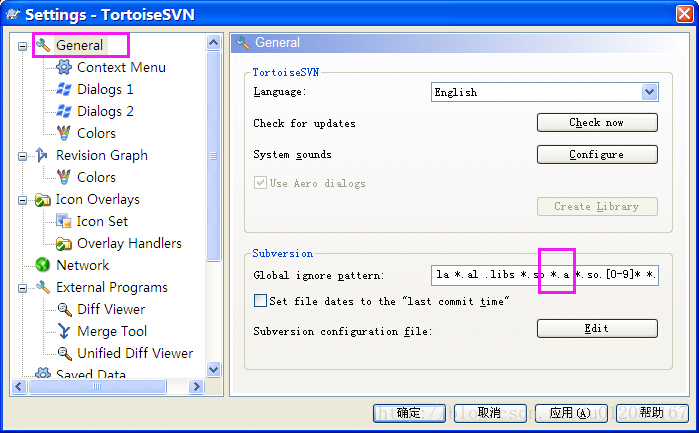Image resolution: width=699 pixels, height=433 pixels.
Task: Click the tree horizontal scrollbar thumb
Action: point(97,386)
